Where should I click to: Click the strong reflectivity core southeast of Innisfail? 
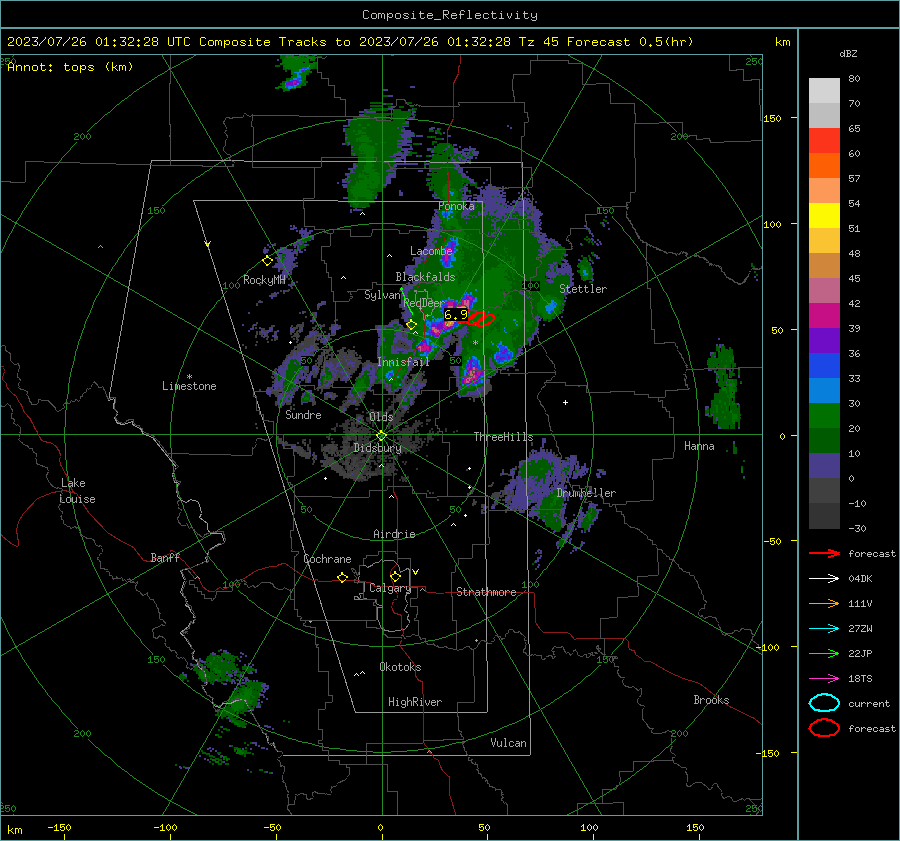(472, 372)
